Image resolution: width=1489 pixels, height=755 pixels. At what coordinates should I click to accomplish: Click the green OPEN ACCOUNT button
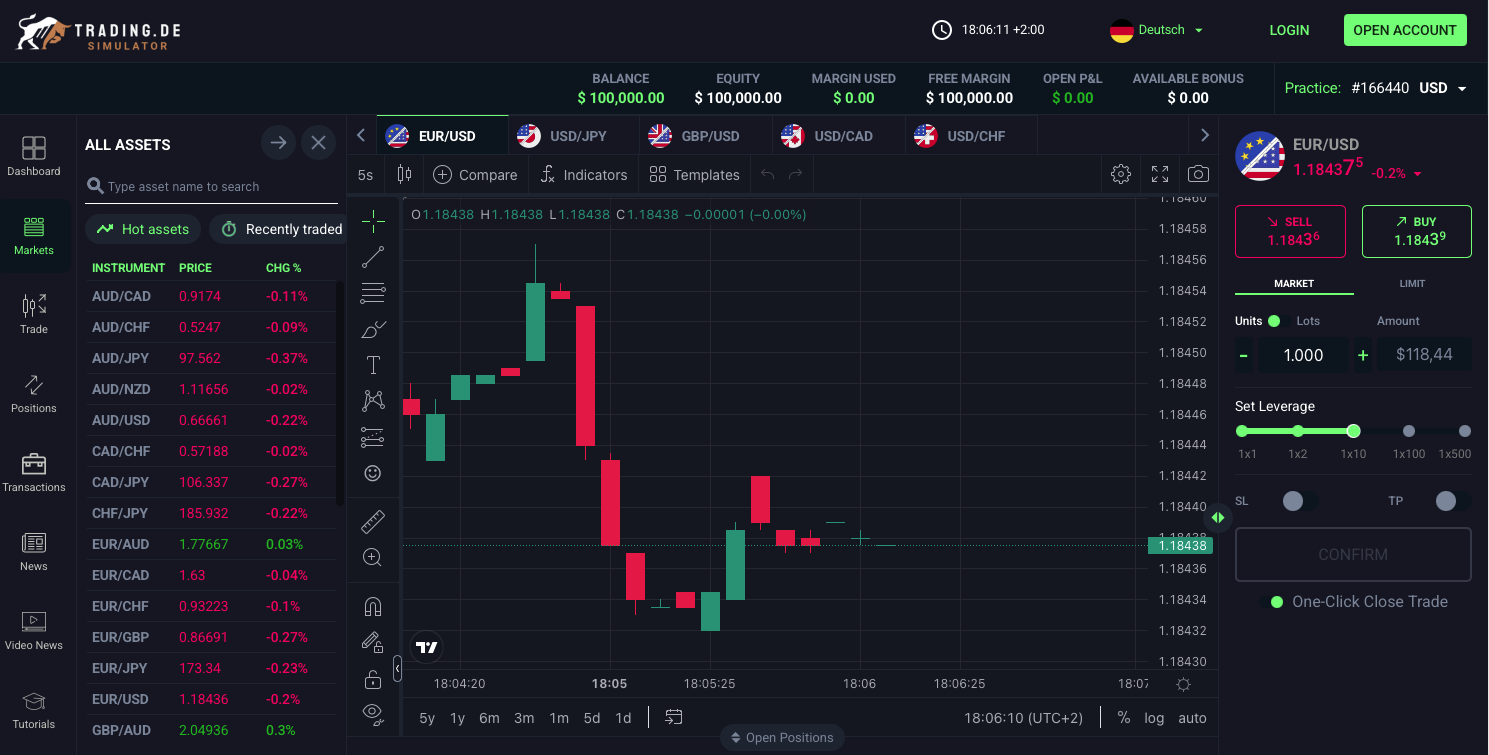[x=1405, y=30]
